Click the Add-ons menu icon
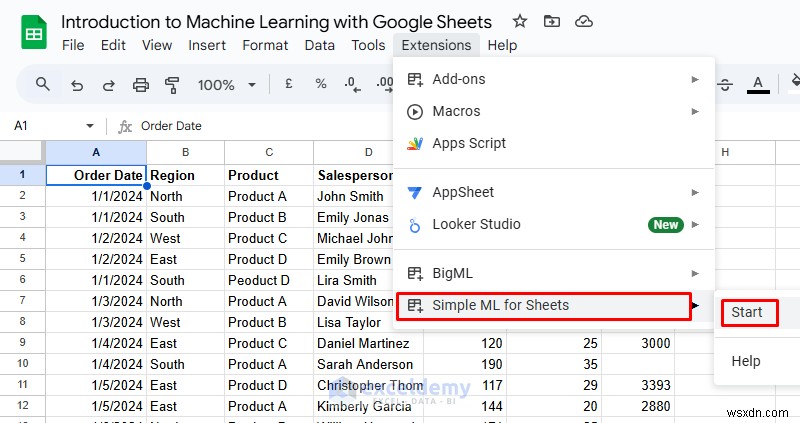The image size is (800, 423). point(415,80)
